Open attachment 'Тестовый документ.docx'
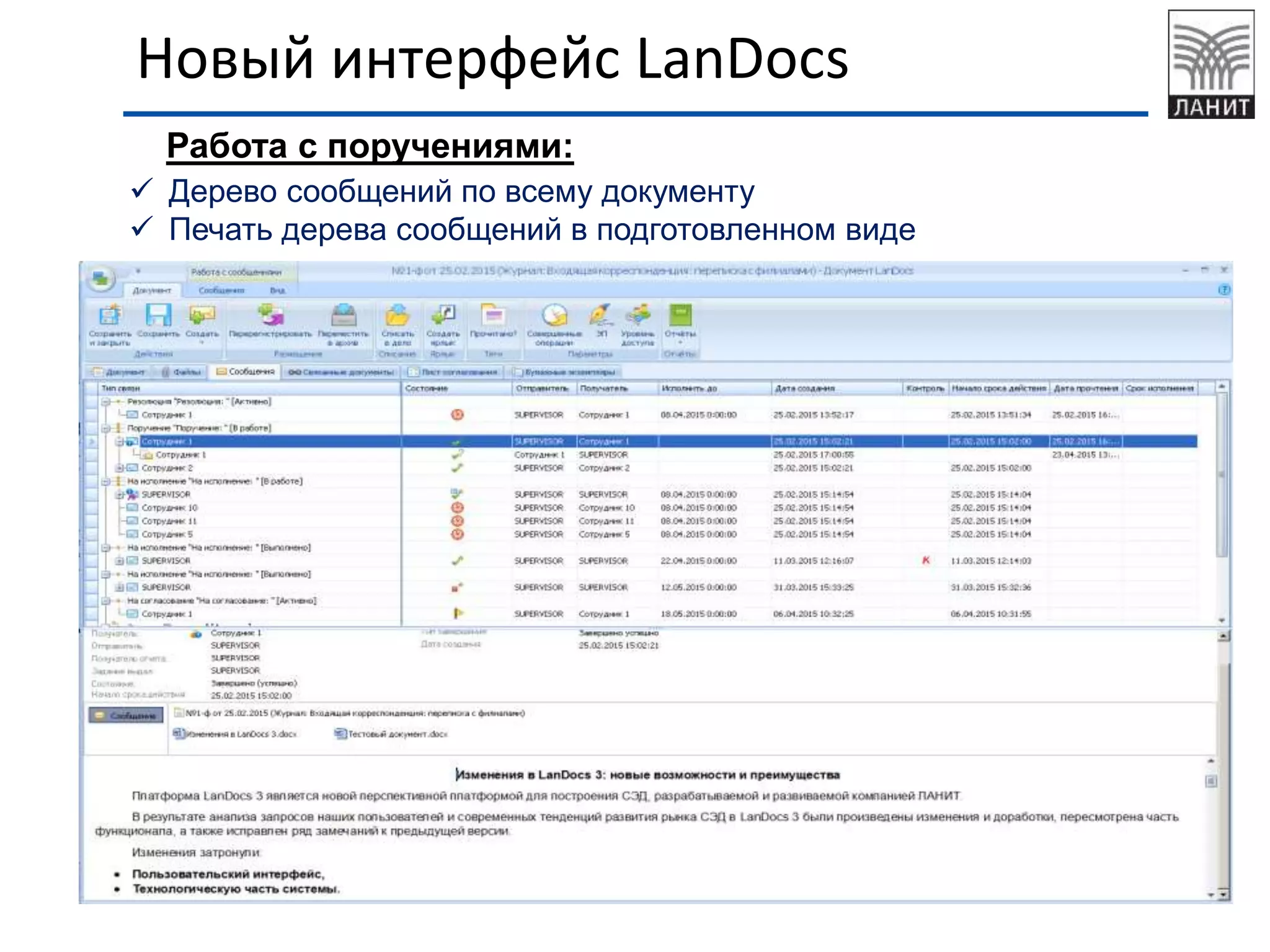Image resolution: width=1270 pixels, height=952 pixels. pos(391,734)
